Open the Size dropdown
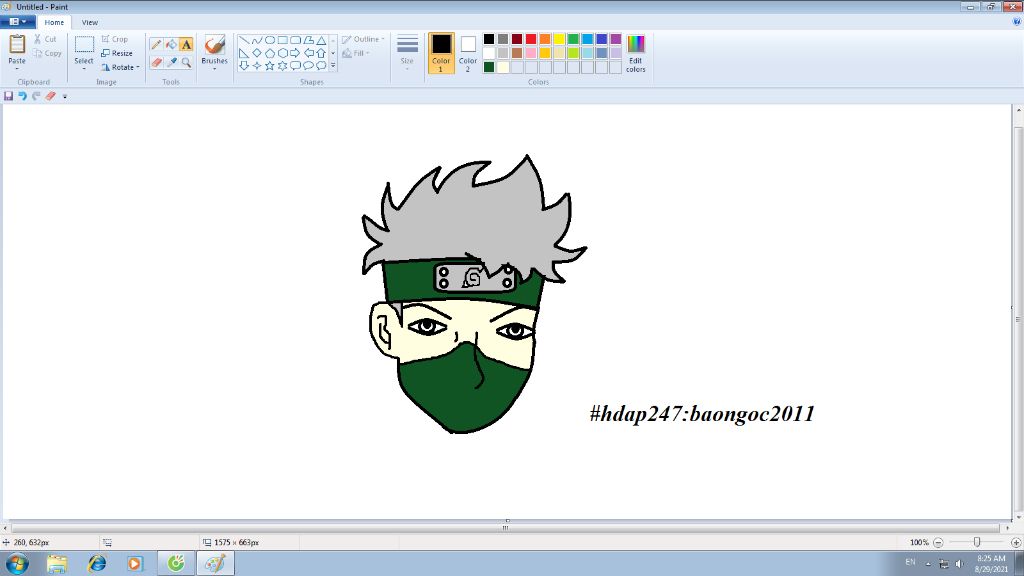This screenshot has height=576, width=1024. point(407,52)
